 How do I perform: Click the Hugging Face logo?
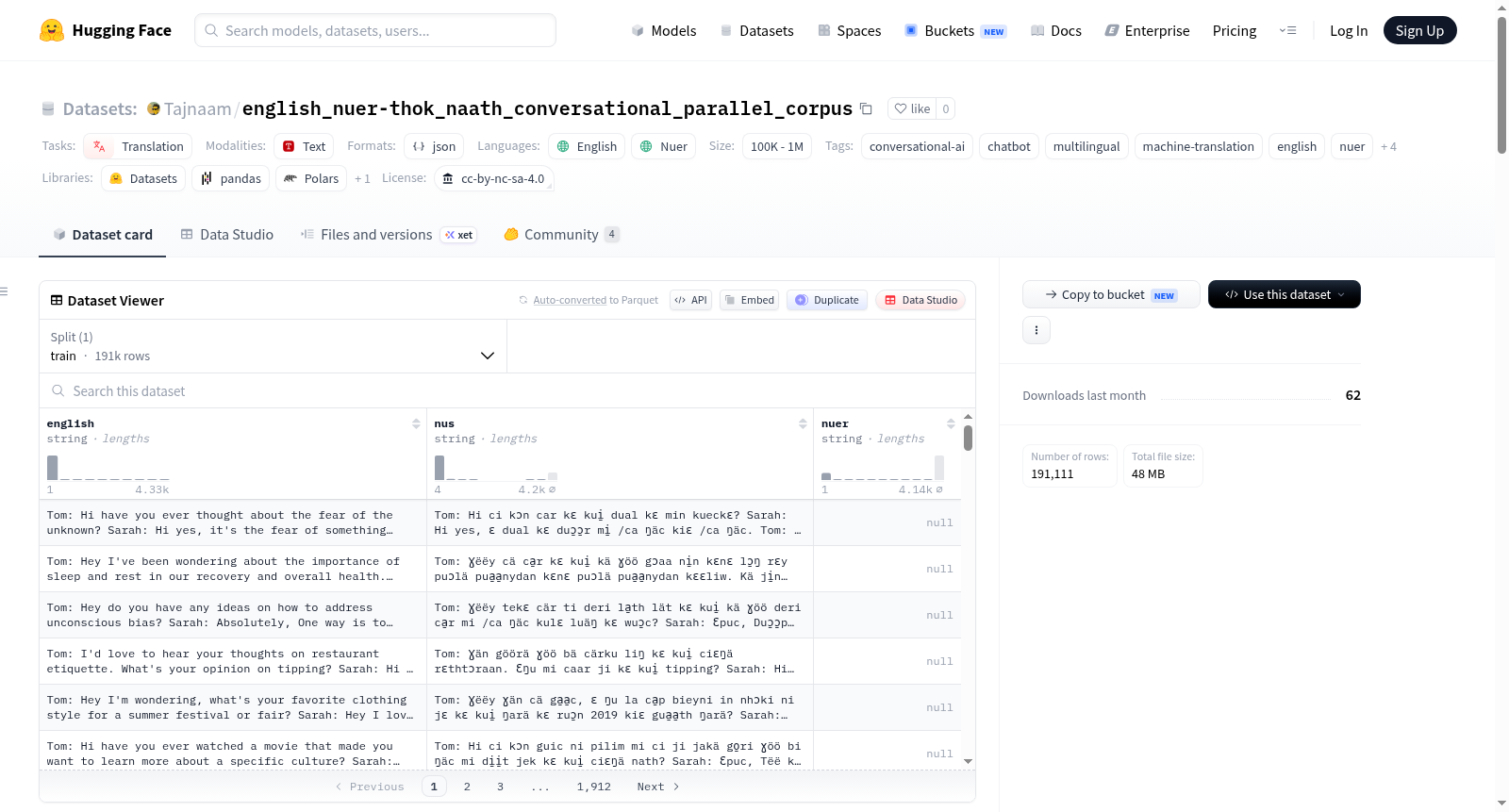point(105,30)
